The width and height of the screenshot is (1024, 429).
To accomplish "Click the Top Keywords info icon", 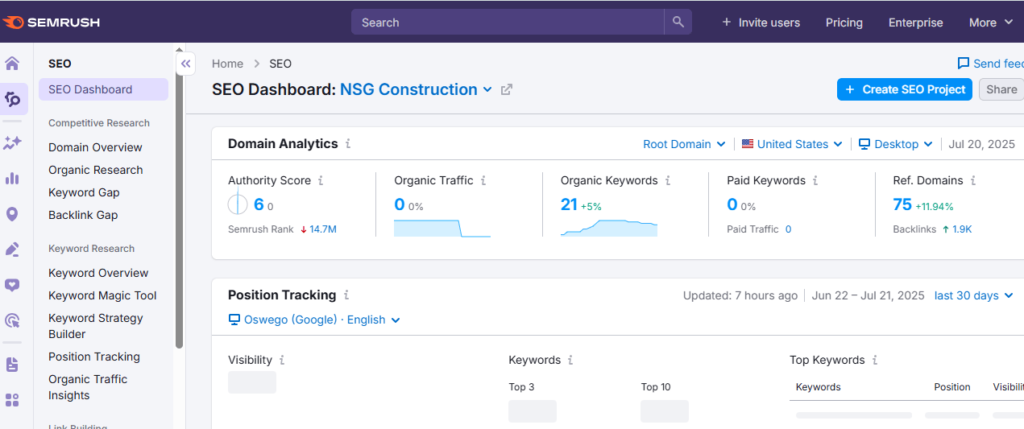I will pyautogui.click(x=874, y=360).
